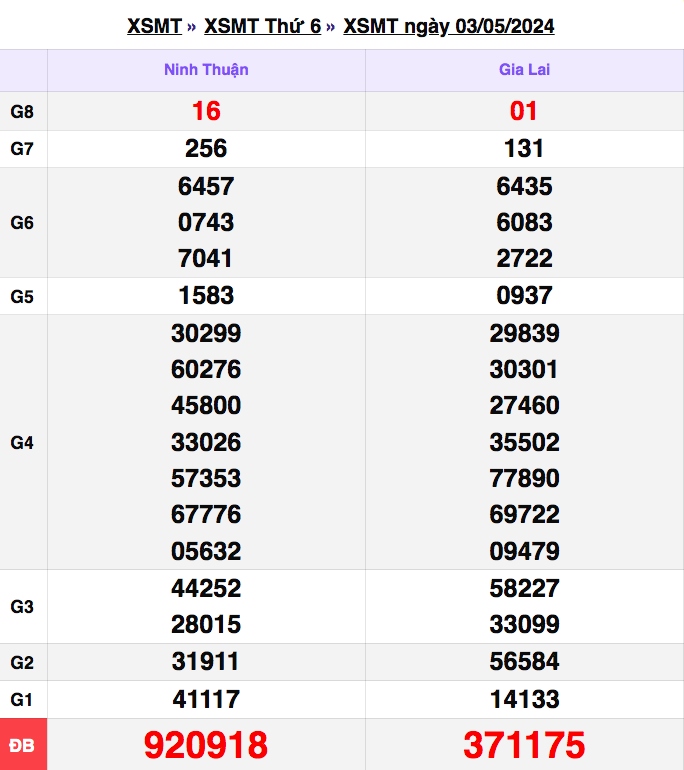Select G1 value 41117

tap(206, 699)
